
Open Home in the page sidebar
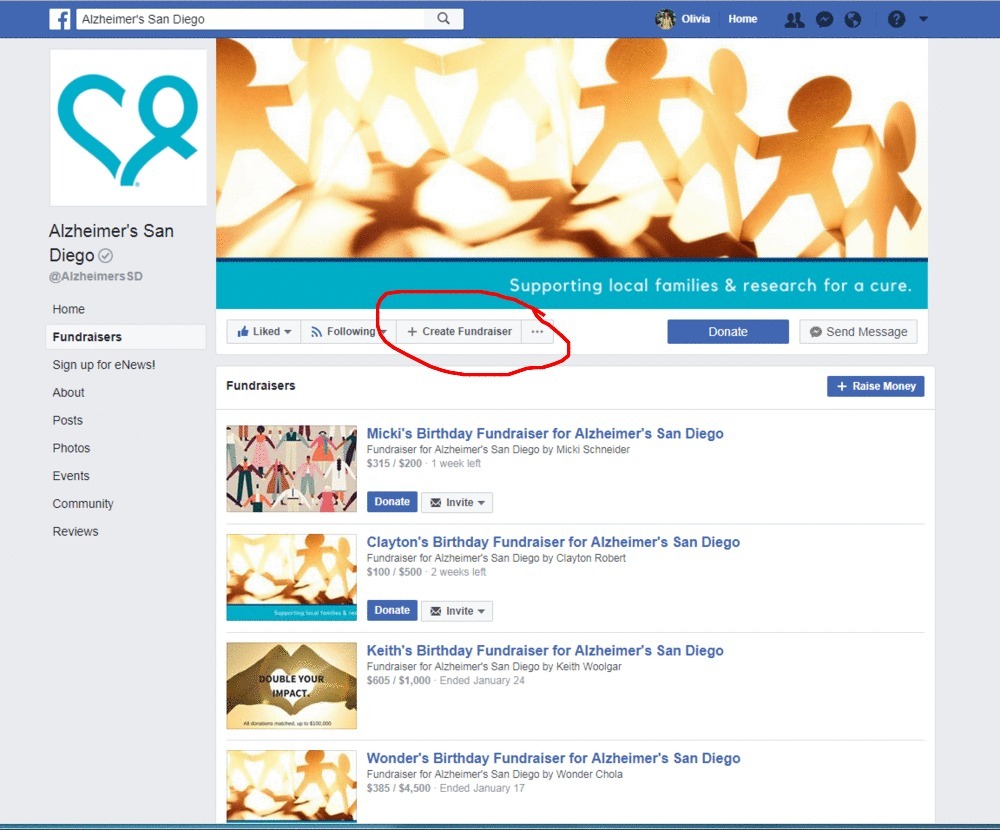tap(68, 309)
